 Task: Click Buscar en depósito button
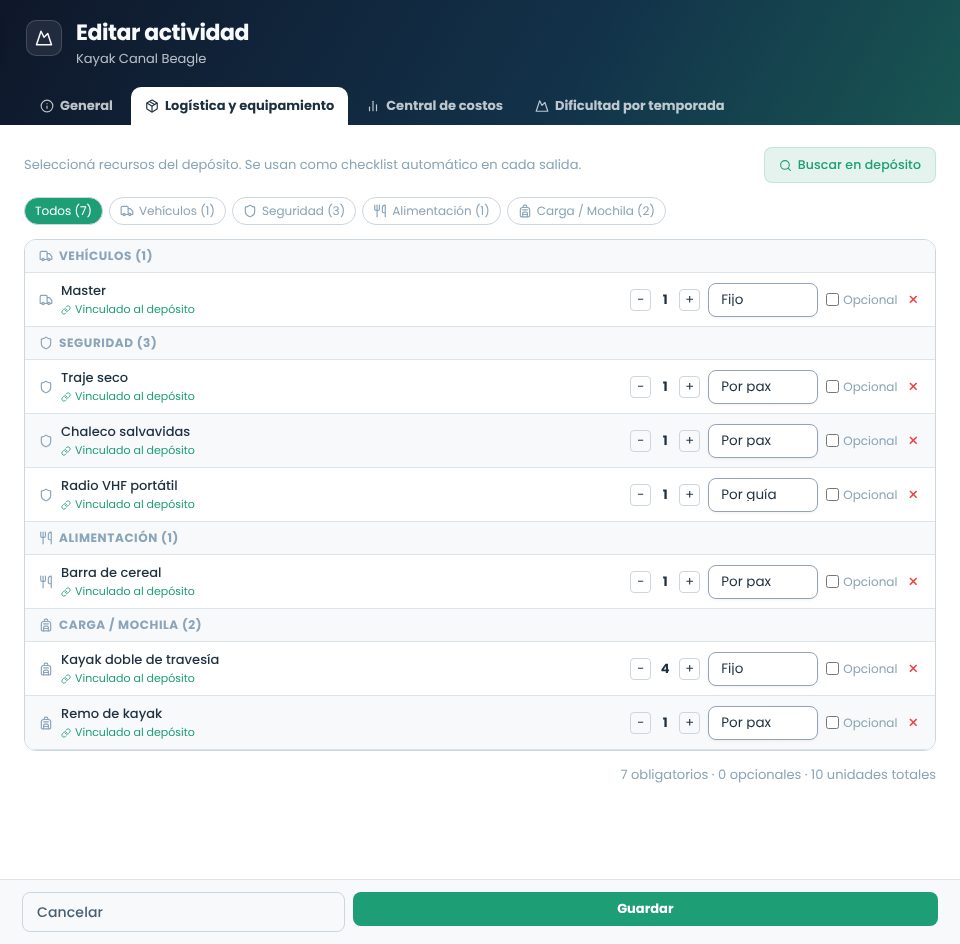tap(849, 165)
